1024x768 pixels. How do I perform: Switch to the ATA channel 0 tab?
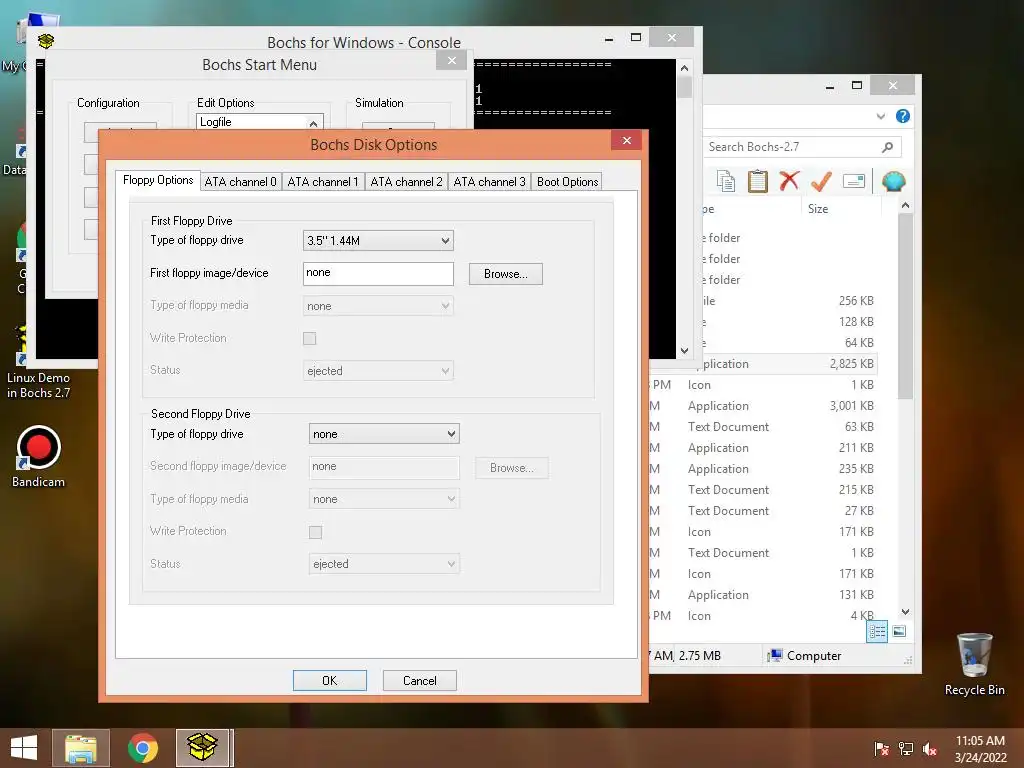pos(240,182)
